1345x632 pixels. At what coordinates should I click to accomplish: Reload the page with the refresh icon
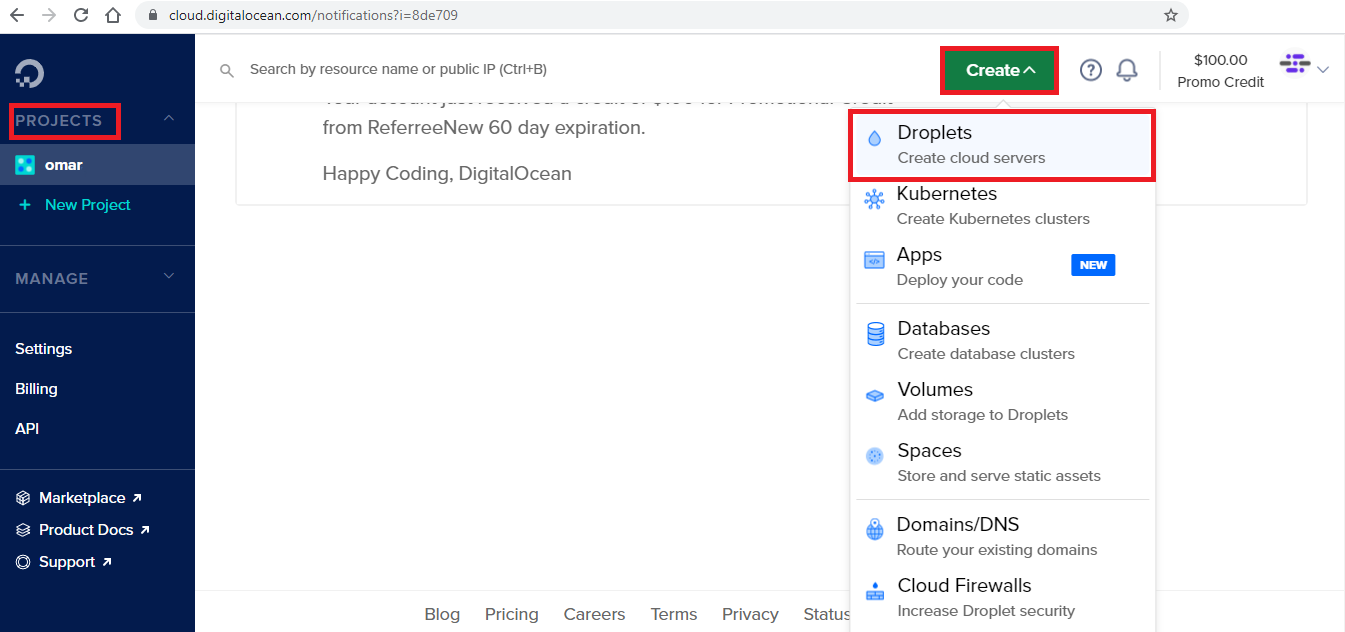[x=81, y=15]
